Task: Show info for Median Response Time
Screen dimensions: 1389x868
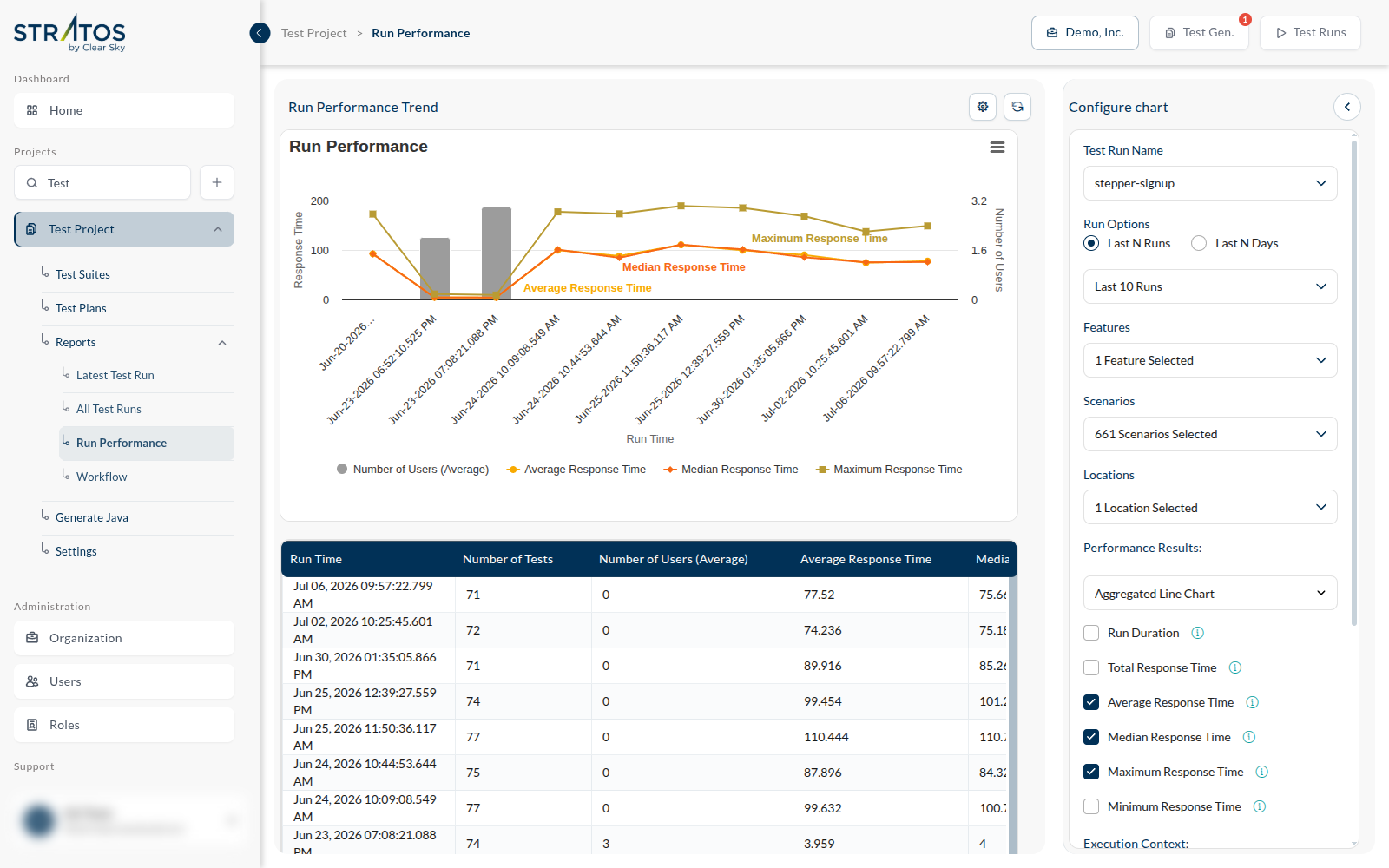Action: click(x=1249, y=737)
